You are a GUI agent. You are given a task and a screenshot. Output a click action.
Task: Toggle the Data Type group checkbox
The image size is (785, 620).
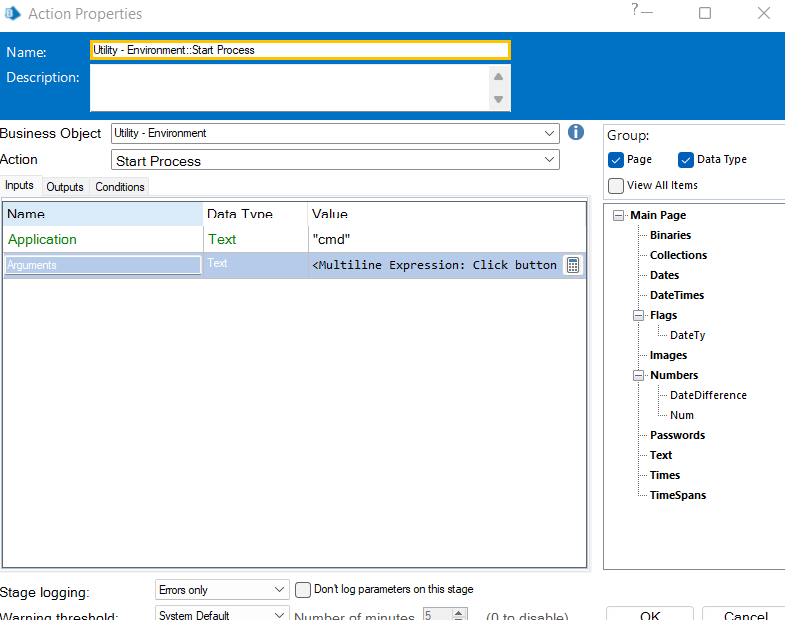click(x=686, y=160)
